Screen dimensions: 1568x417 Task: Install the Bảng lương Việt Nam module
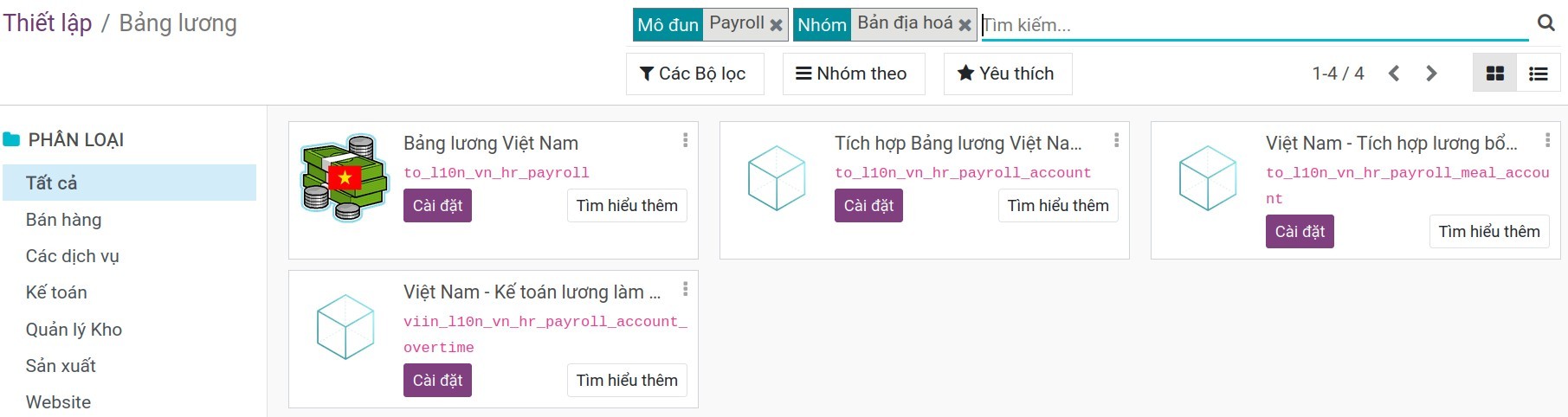pyautogui.click(x=437, y=206)
